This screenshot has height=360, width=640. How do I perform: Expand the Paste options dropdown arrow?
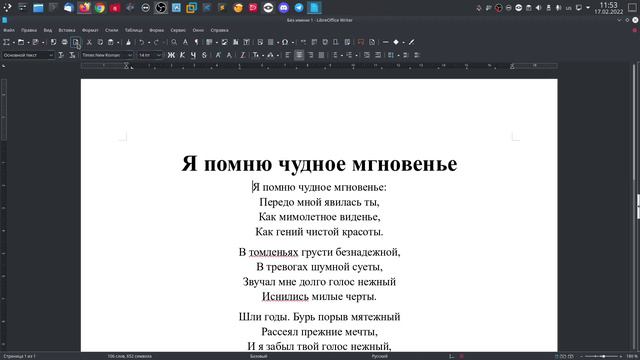pos(118,42)
